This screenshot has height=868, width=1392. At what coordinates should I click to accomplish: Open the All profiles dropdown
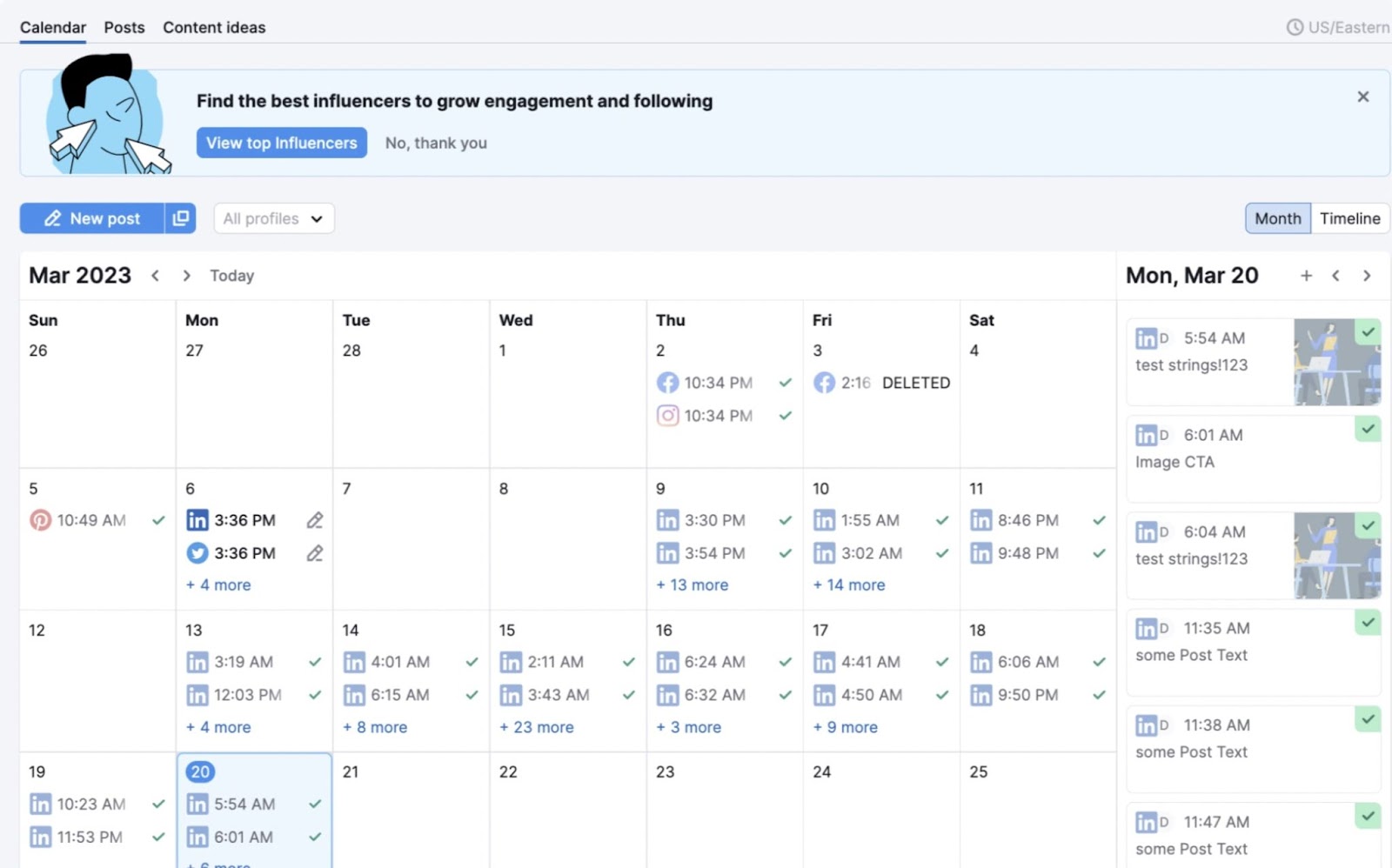coord(272,218)
